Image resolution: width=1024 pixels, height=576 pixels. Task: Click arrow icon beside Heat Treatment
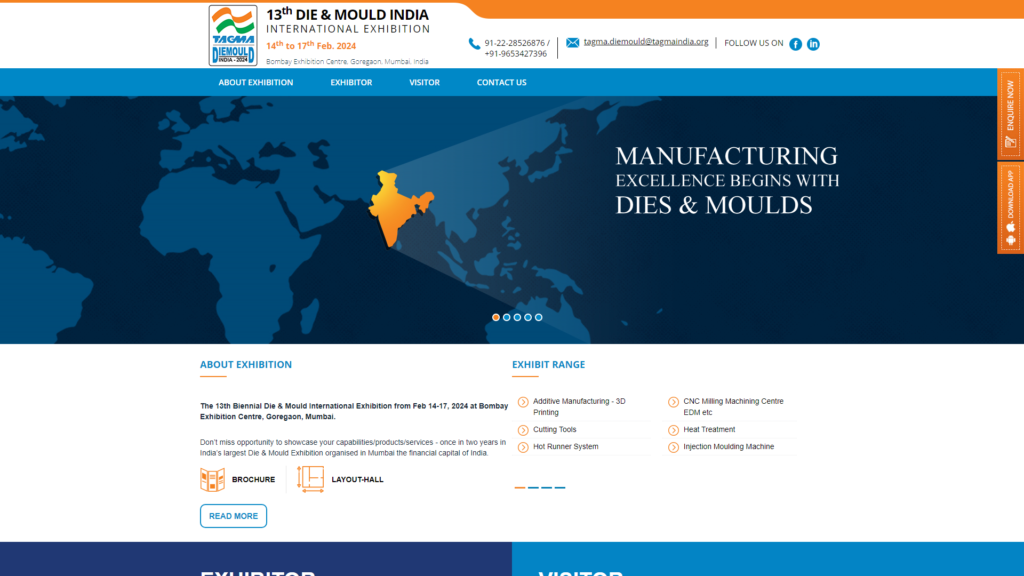[673, 430]
